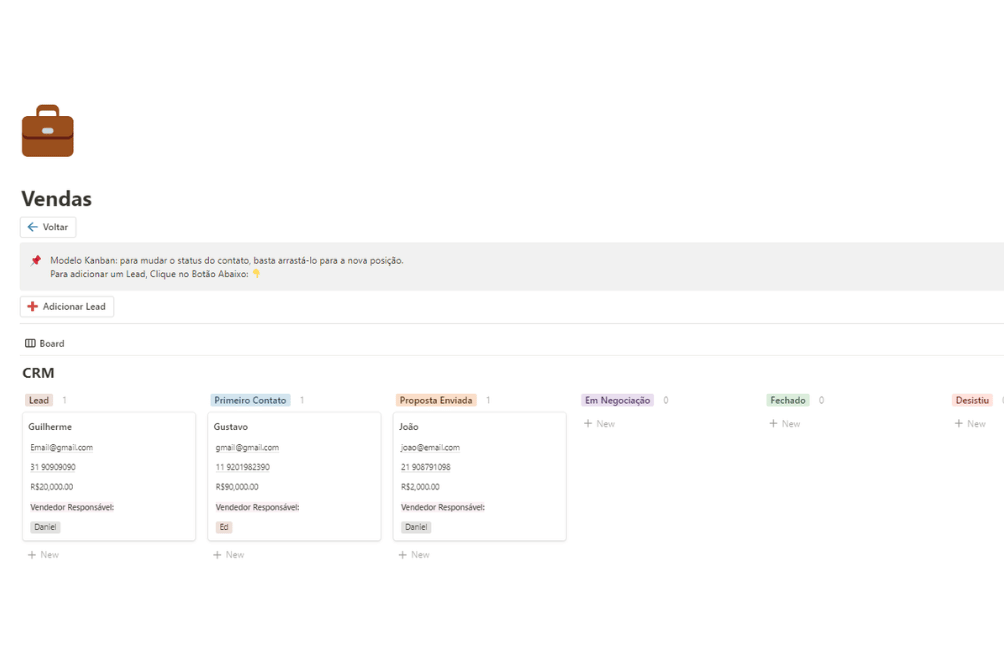Add new item in Fechado column
Screen dimensions: 1004x668
point(784,424)
